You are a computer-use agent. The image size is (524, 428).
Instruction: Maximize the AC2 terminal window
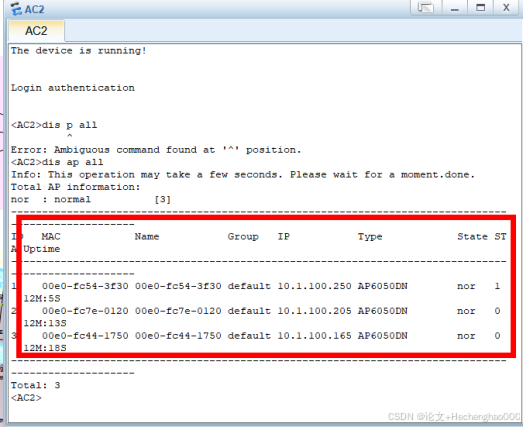pyautogui.click(x=480, y=7)
